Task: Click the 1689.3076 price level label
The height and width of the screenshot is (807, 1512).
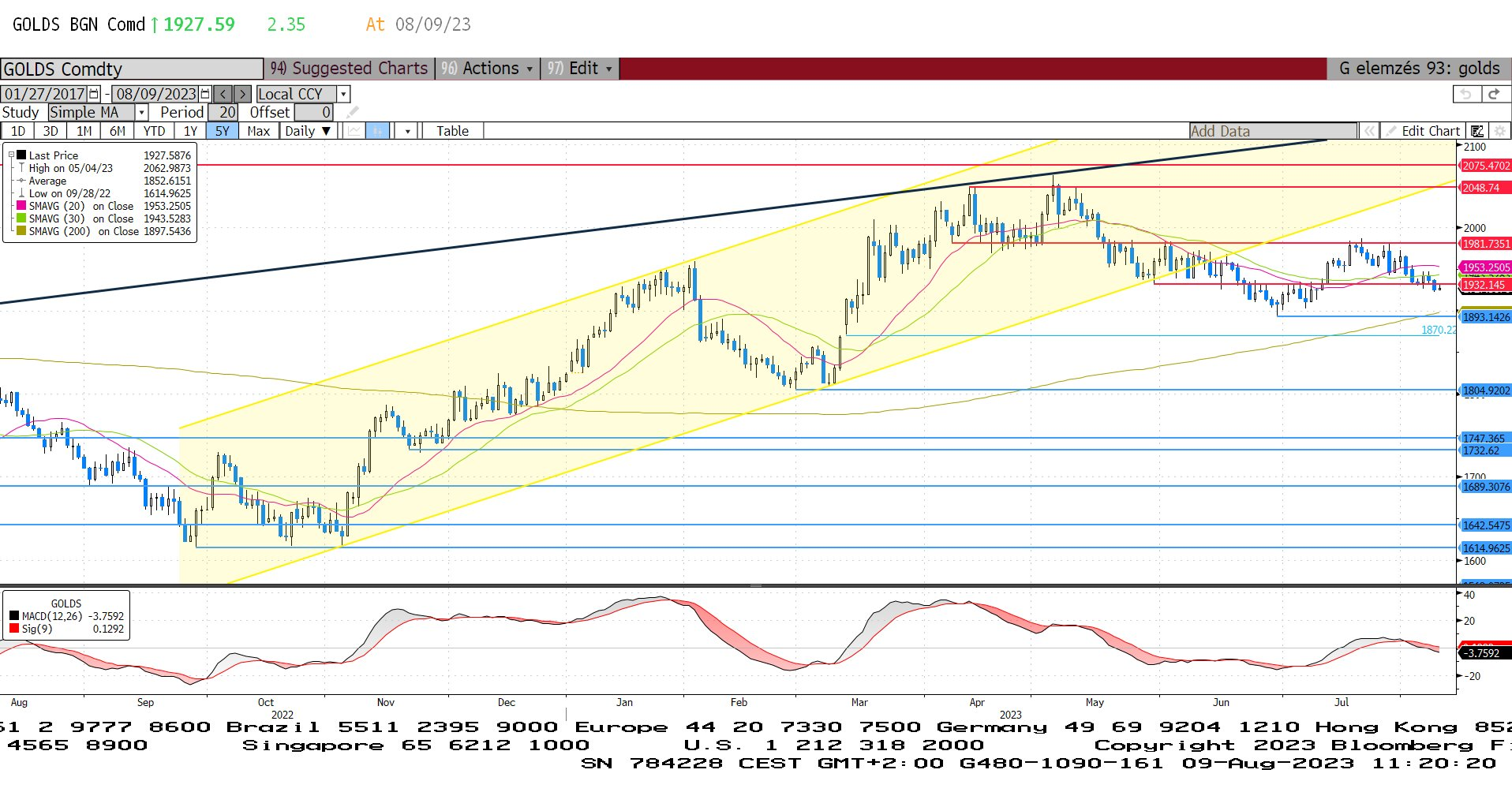Action: tap(1486, 487)
